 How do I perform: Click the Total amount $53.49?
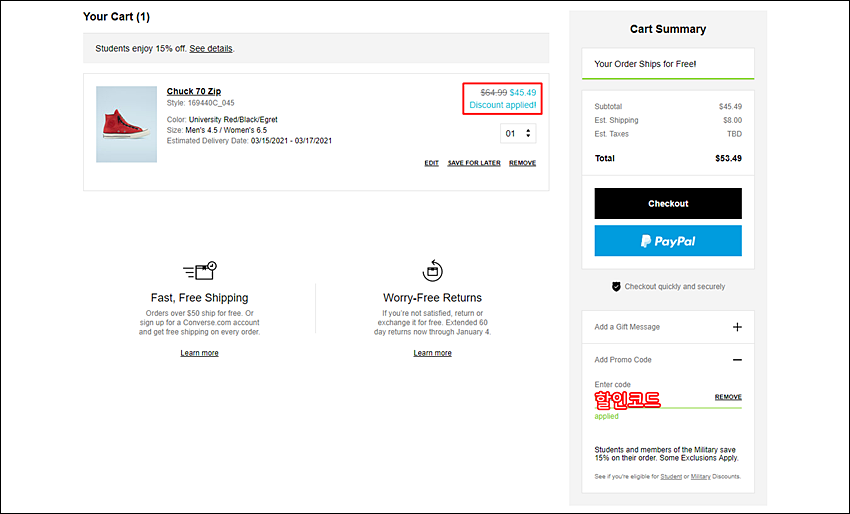tap(729, 158)
